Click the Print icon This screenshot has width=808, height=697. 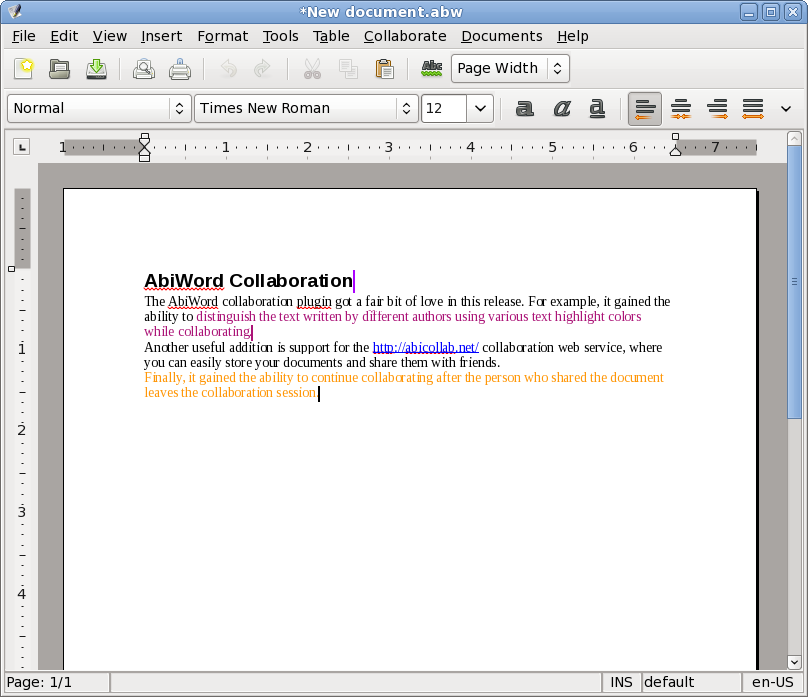coord(180,69)
